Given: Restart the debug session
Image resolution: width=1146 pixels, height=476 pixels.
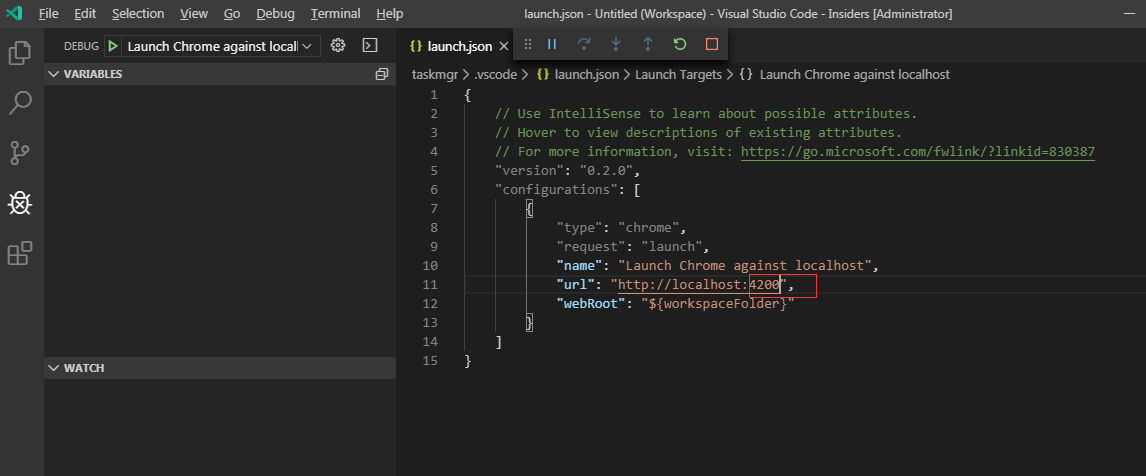Looking at the screenshot, I should click(680, 45).
